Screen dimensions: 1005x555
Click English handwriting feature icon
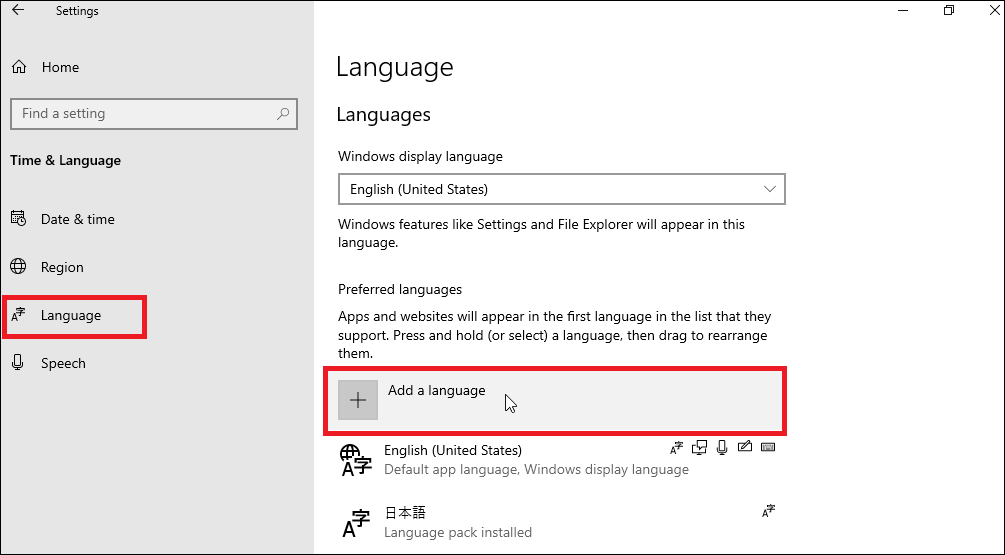point(744,447)
